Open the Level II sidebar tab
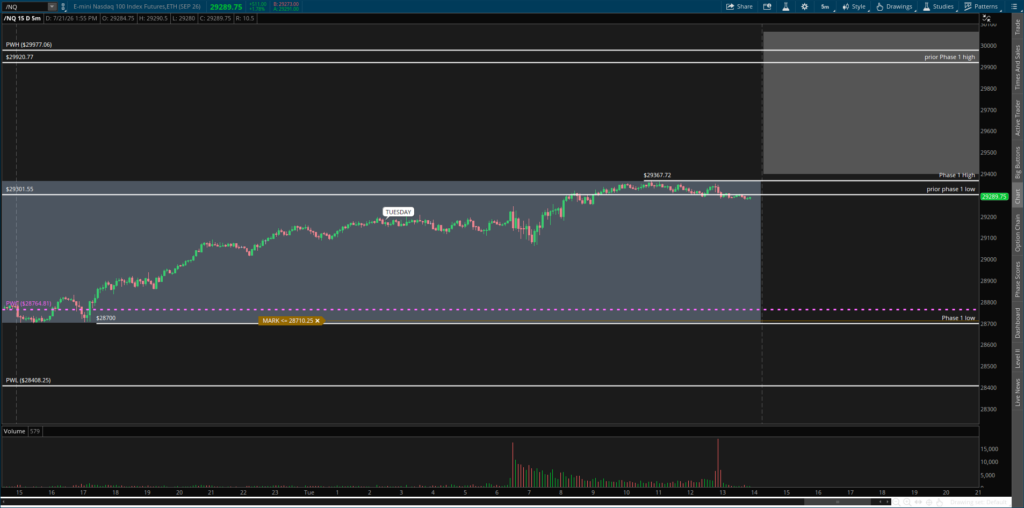The width and height of the screenshot is (1024, 508). point(1017,359)
